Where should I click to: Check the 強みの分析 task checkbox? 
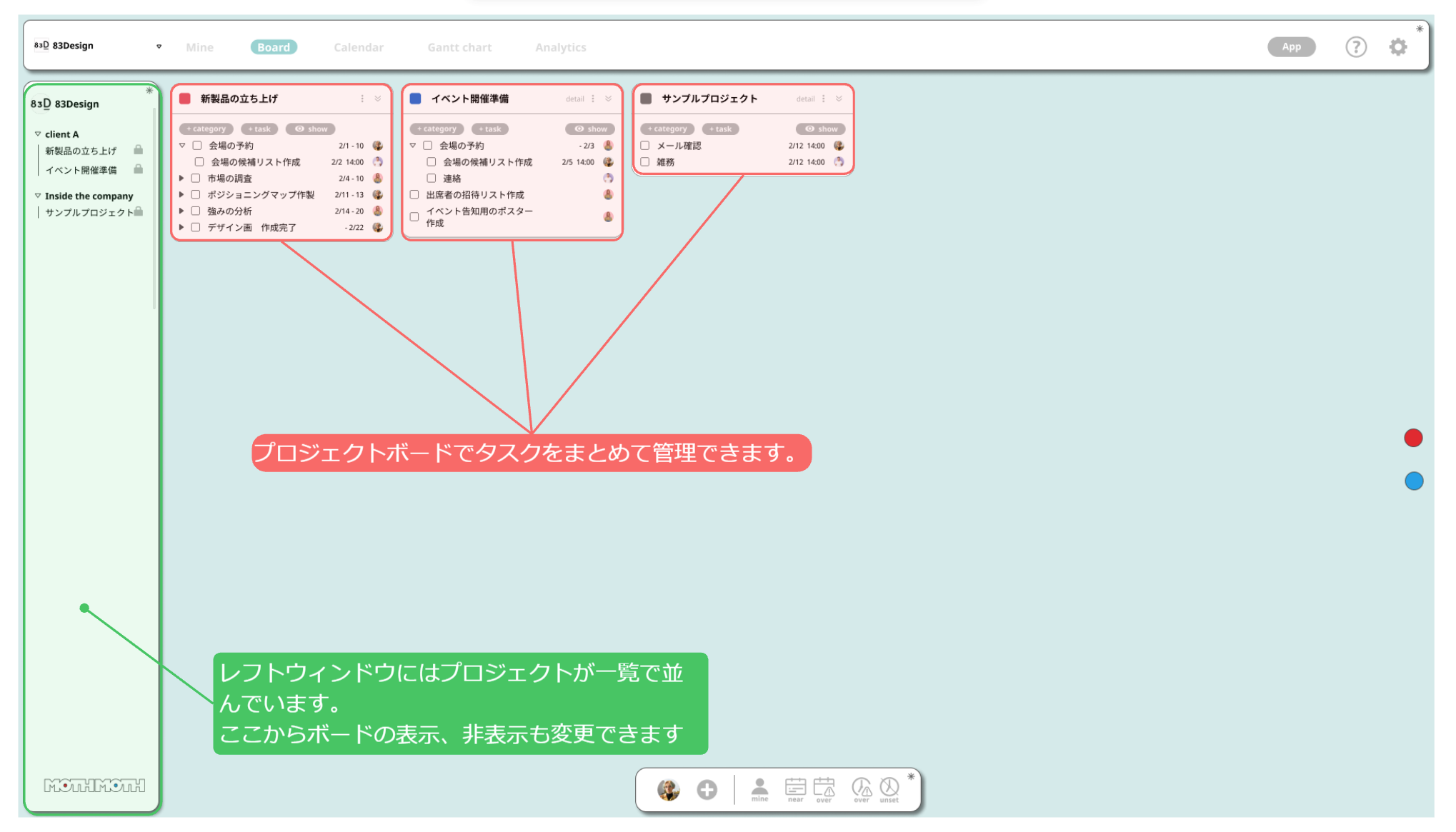[196, 211]
